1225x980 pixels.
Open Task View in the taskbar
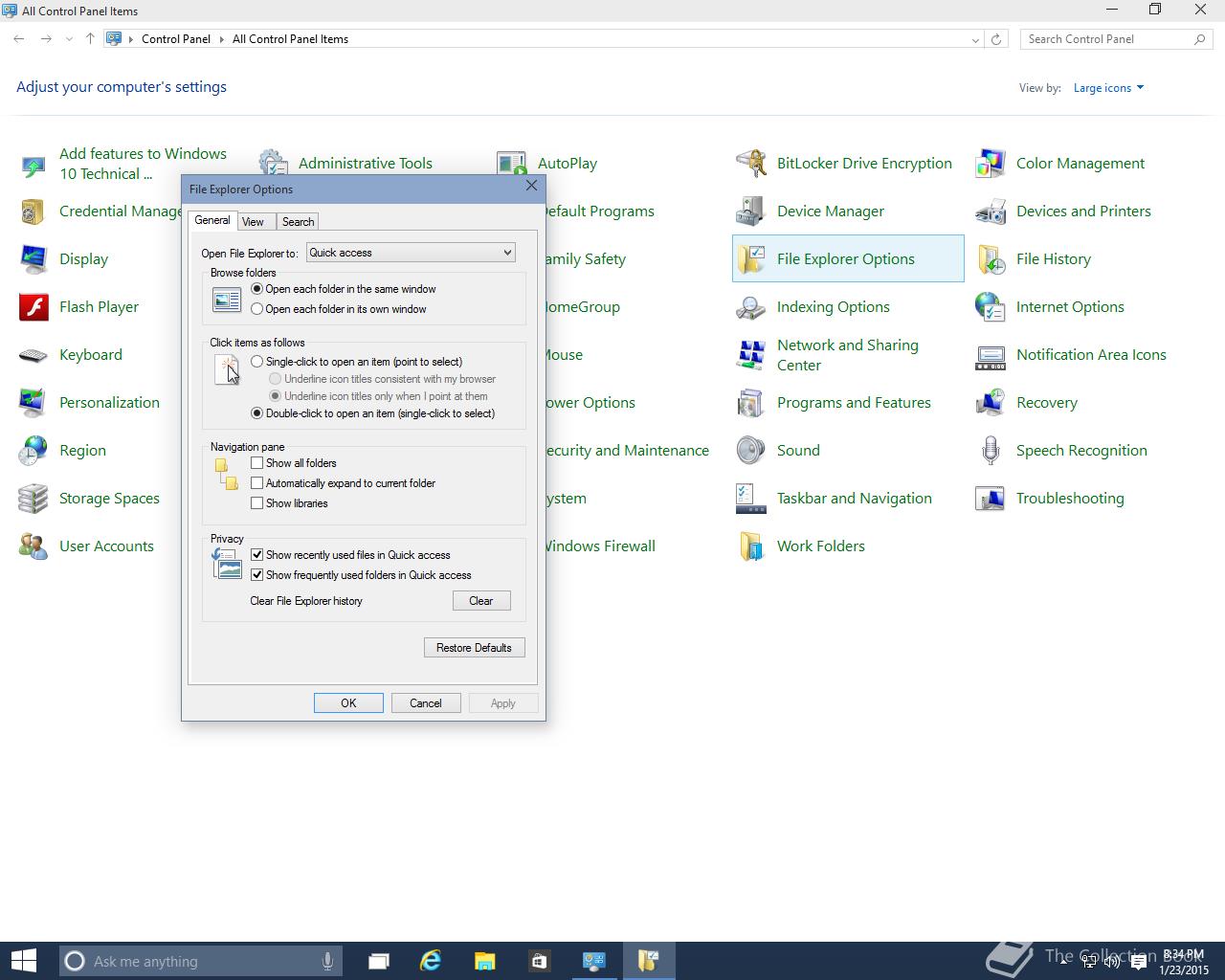pos(378,961)
